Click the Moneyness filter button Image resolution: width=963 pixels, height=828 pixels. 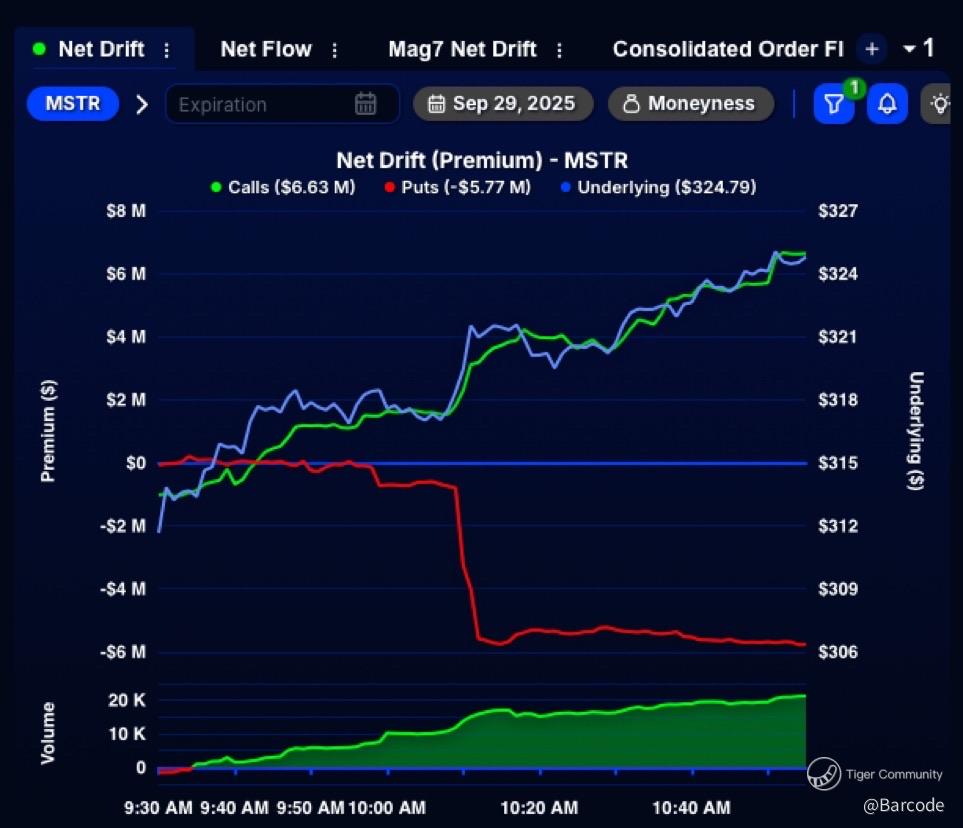(691, 103)
